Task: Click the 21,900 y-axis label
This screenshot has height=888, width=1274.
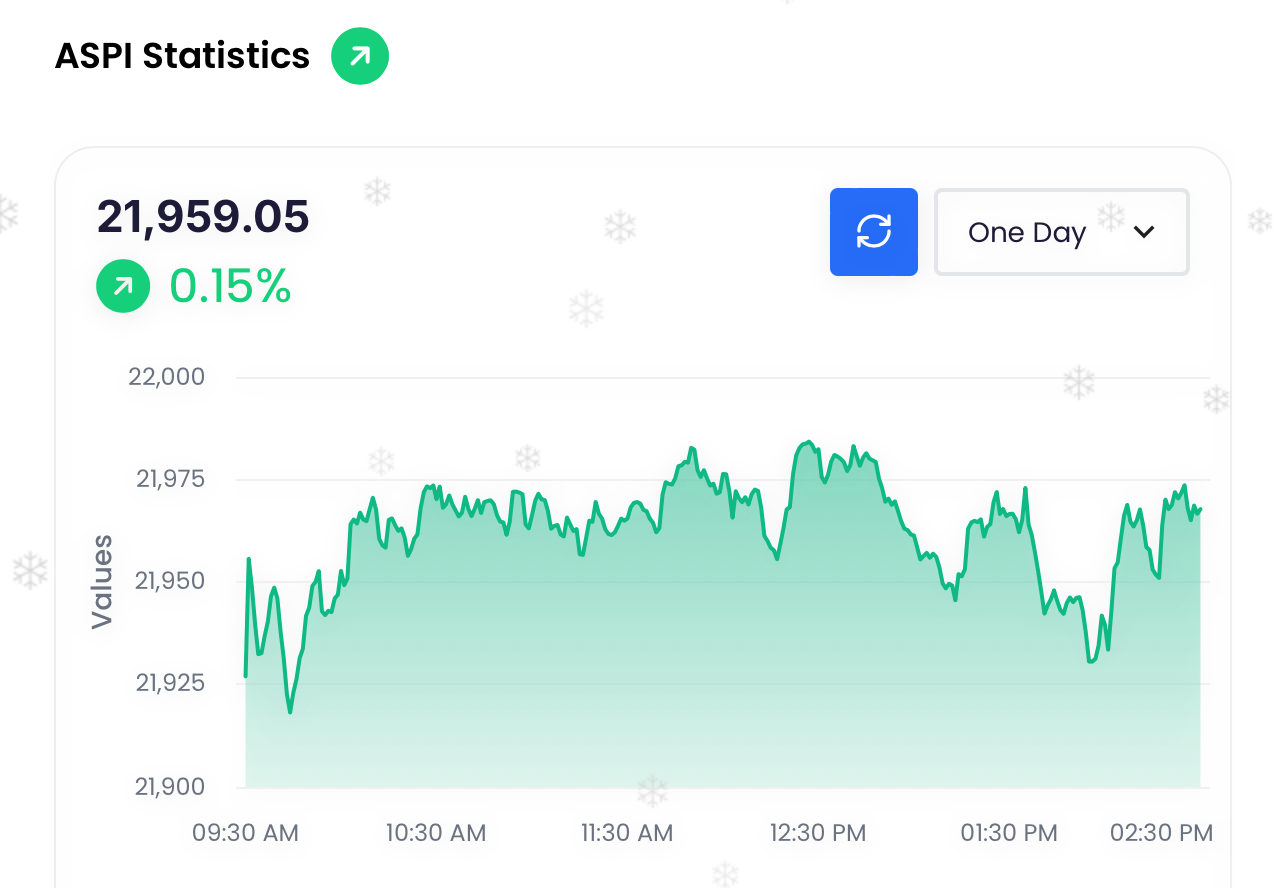Action: (170, 787)
